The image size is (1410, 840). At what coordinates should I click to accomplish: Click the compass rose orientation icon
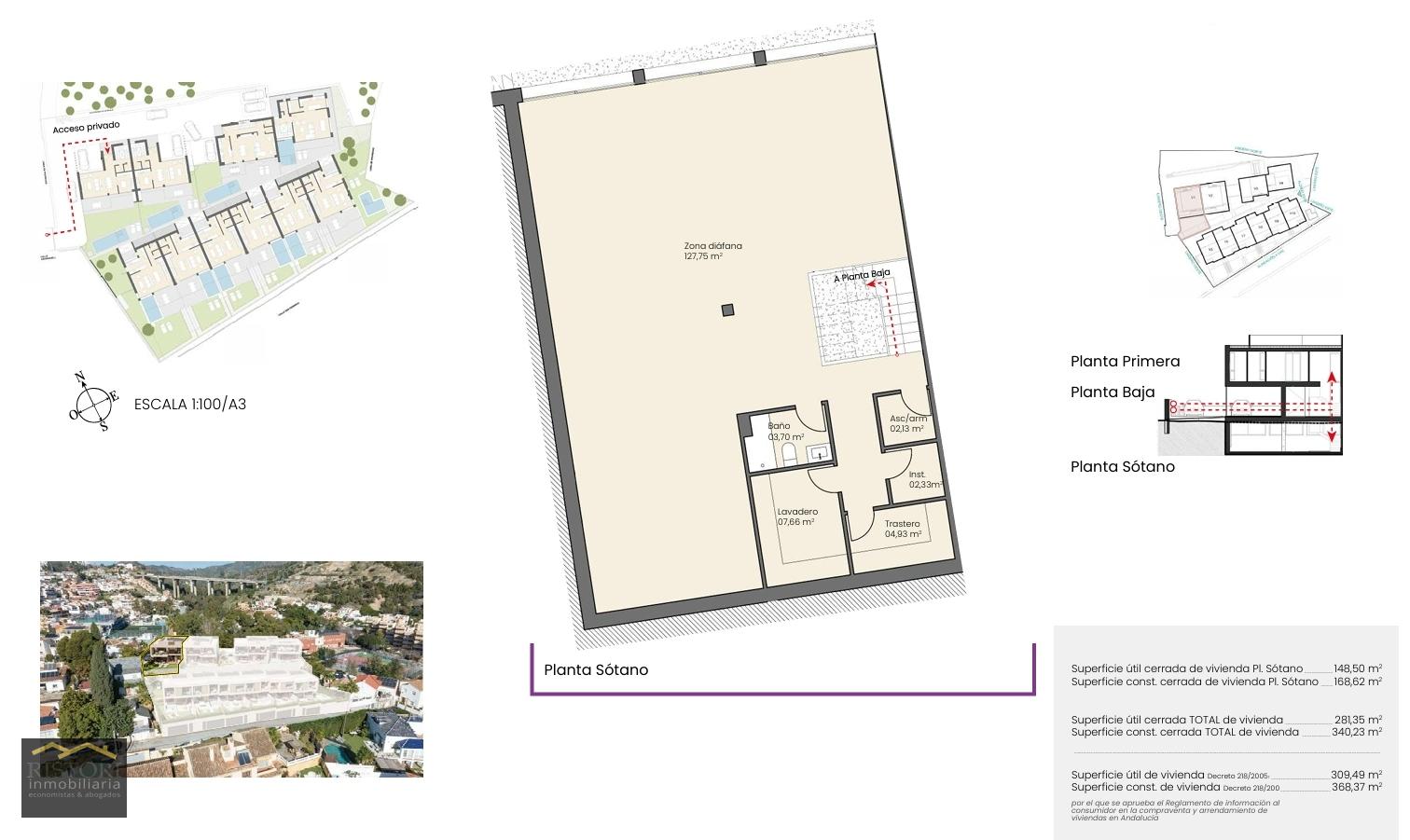(92, 403)
